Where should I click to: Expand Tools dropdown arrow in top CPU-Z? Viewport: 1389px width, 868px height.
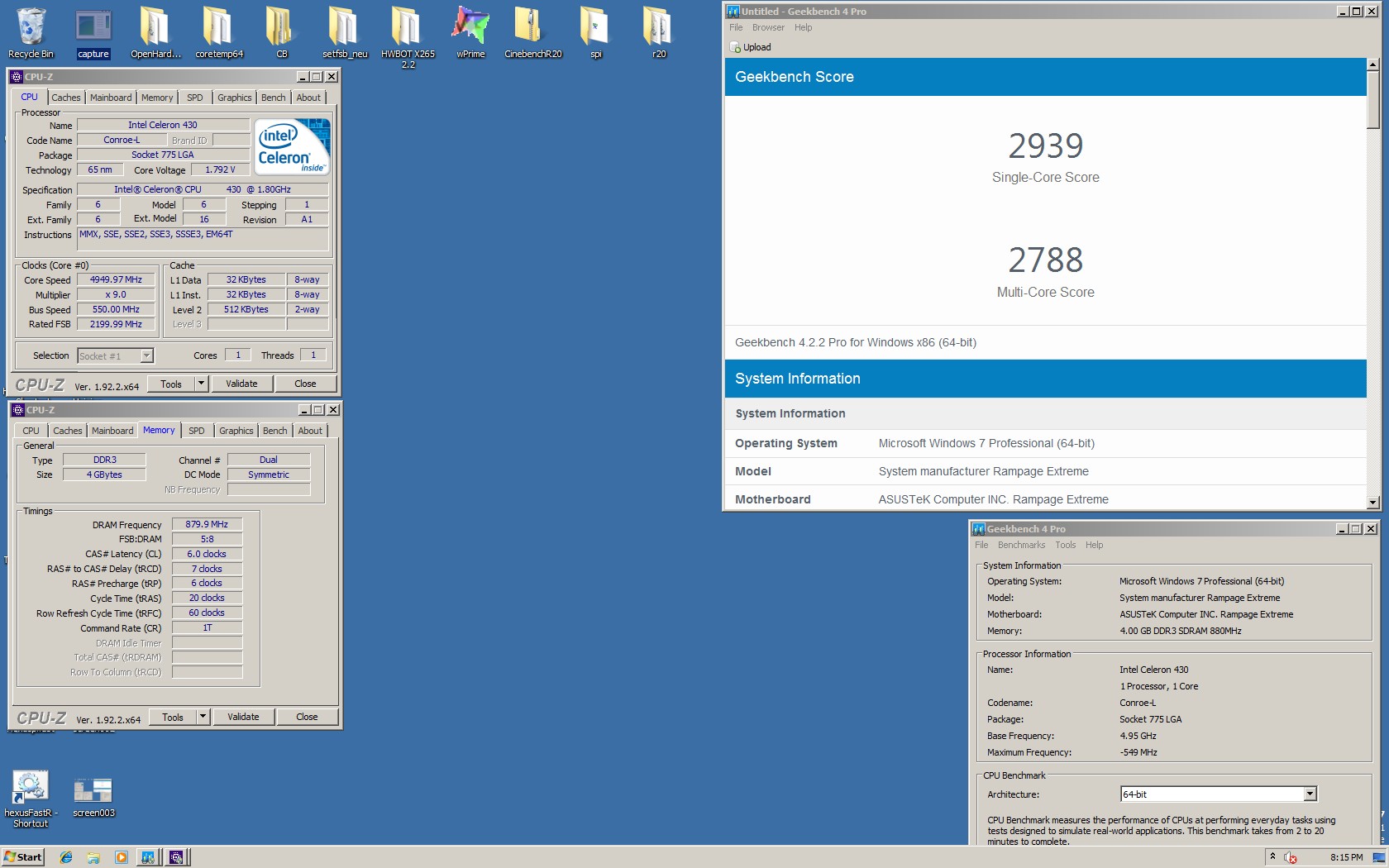(201, 384)
